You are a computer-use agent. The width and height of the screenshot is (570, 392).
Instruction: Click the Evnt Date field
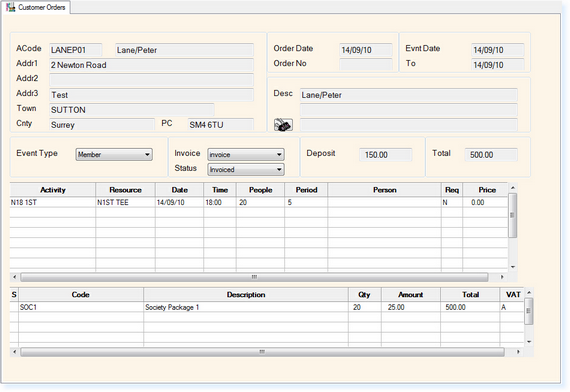498,50
